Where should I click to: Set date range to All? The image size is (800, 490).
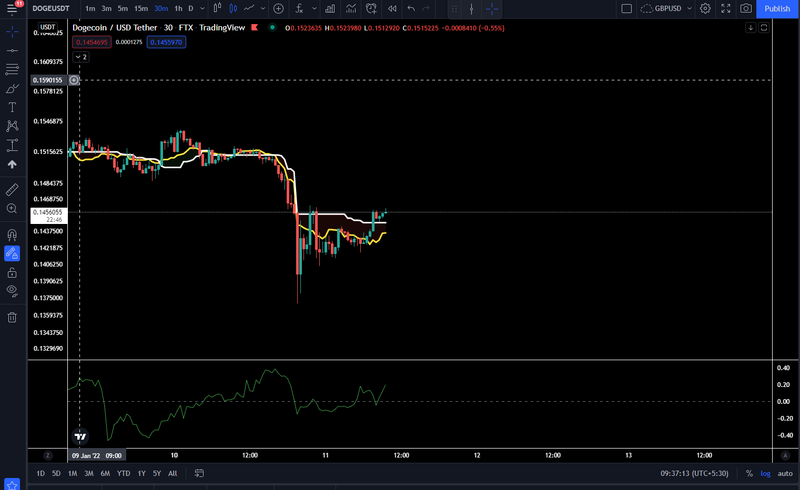click(172, 473)
